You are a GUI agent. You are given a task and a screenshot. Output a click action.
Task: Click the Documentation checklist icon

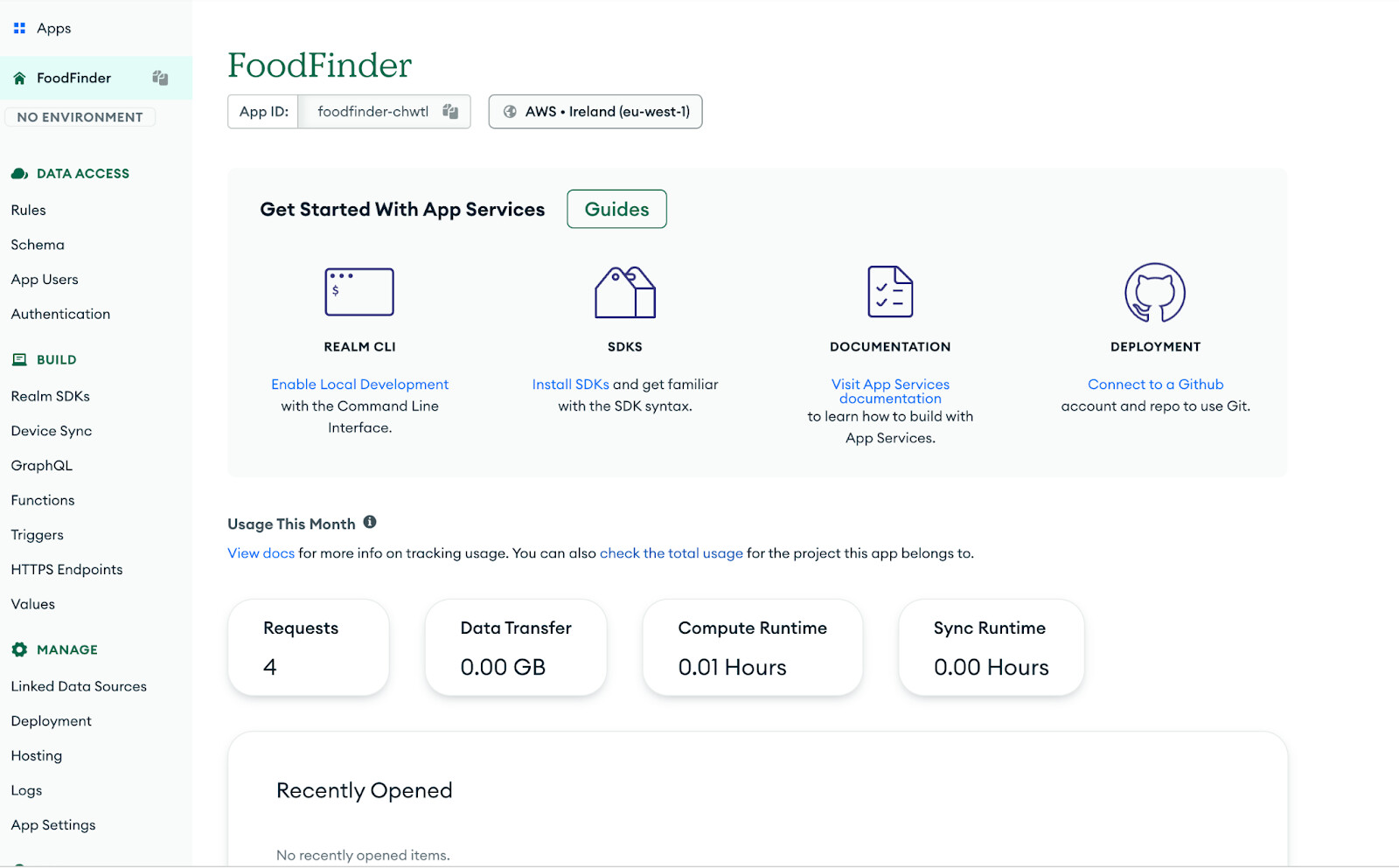coord(890,292)
